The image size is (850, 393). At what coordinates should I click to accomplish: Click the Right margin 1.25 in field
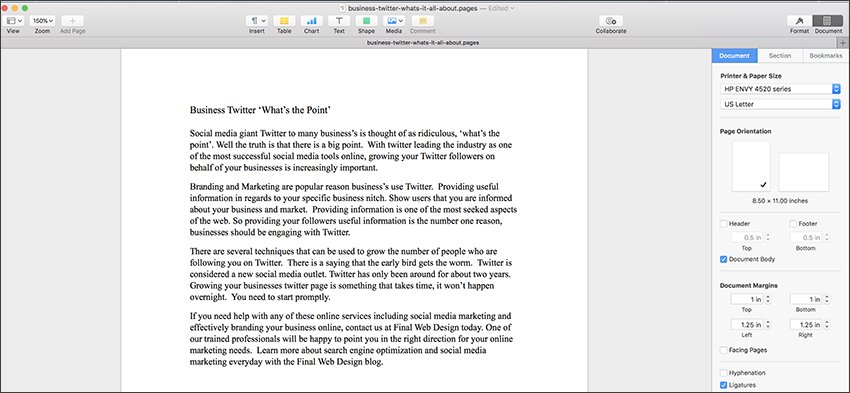[806, 325]
